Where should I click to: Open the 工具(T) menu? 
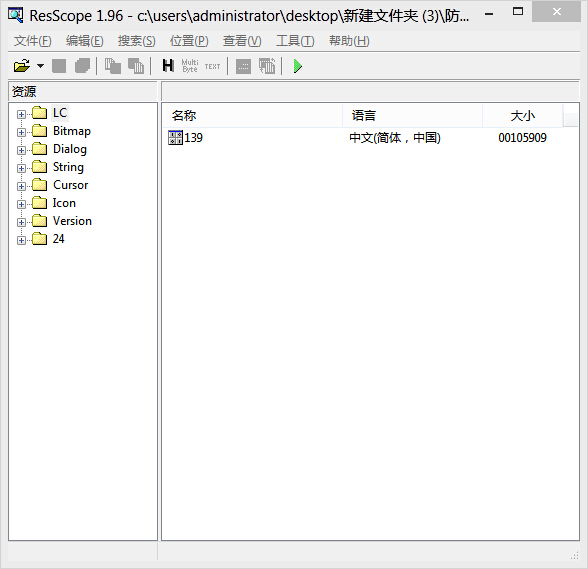pyautogui.click(x=295, y=41)
